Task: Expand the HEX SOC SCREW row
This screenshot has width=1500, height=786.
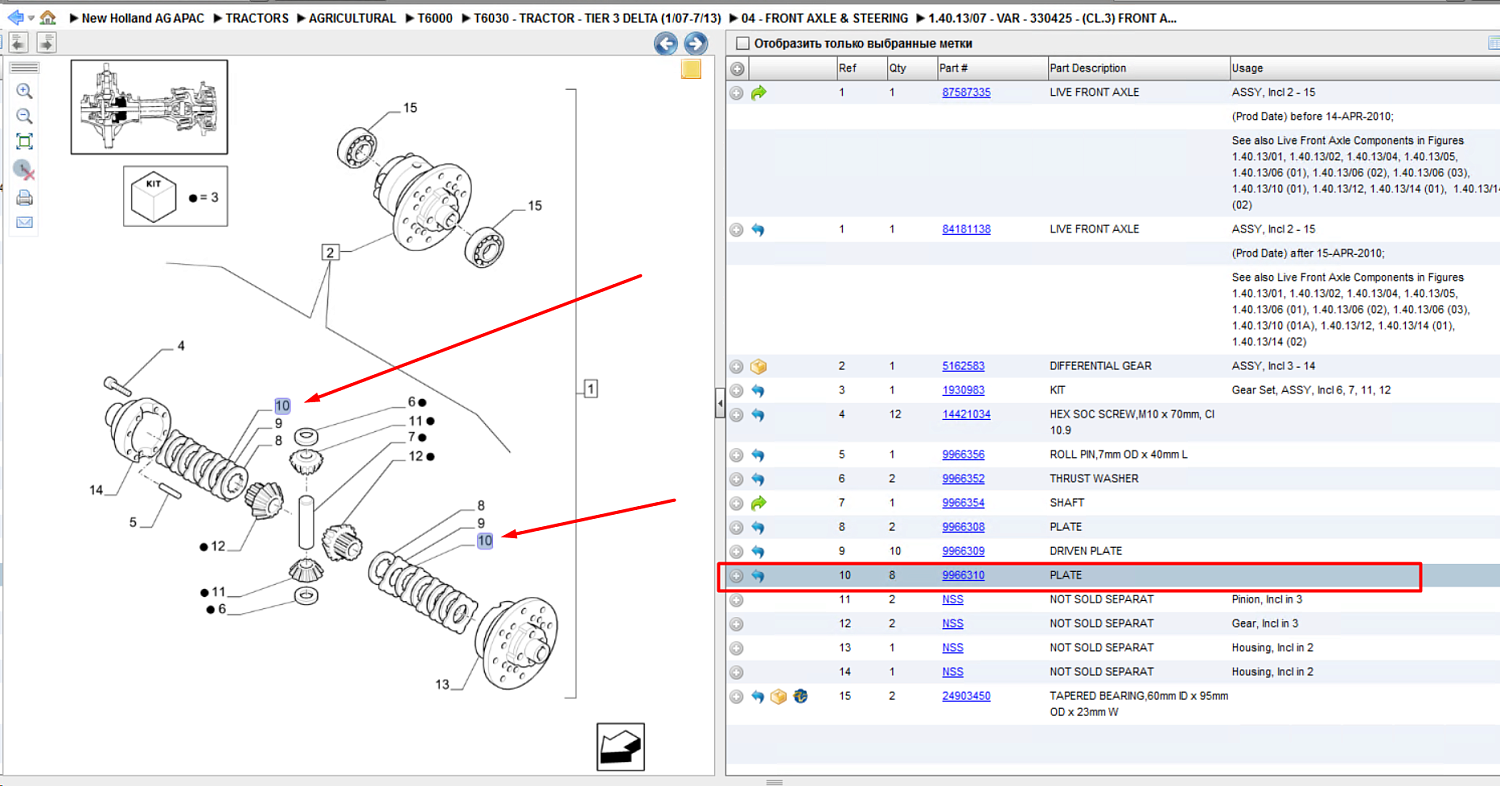Action: pos(737,415)
